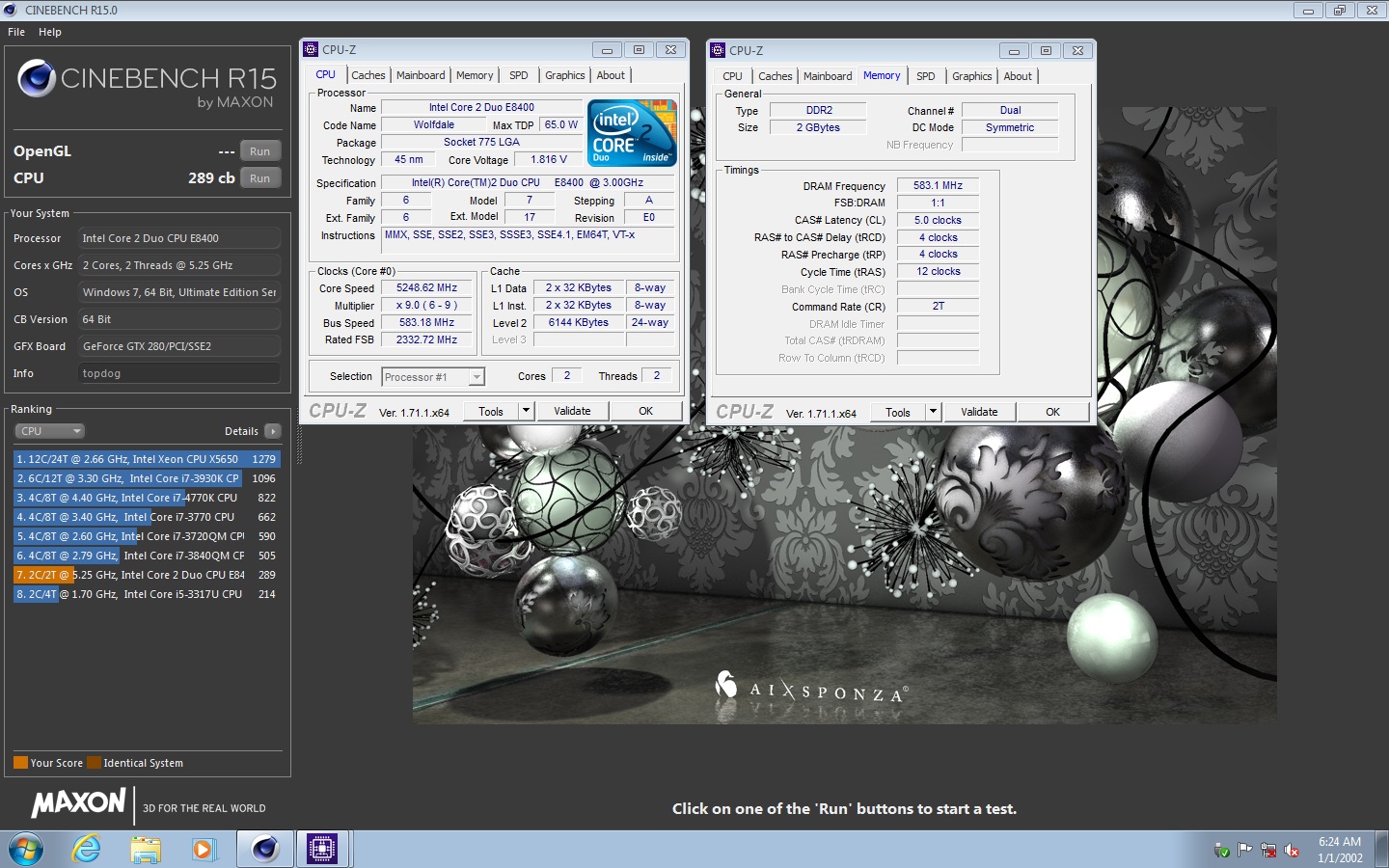Switch to Caches tab in left CPU-Z
The height and width of the screenshot is (868, 1389).
(368, 75)
